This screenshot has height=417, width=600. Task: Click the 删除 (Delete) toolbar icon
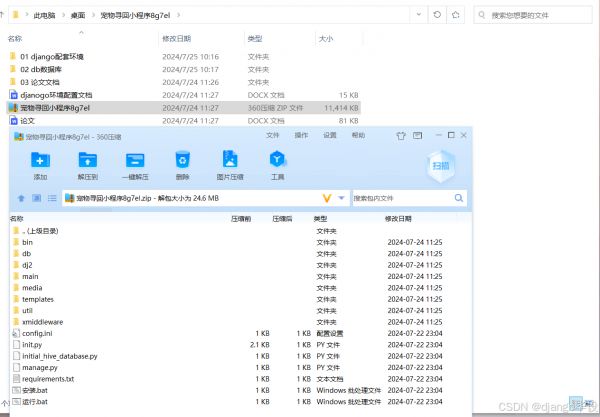coord(182,161)
